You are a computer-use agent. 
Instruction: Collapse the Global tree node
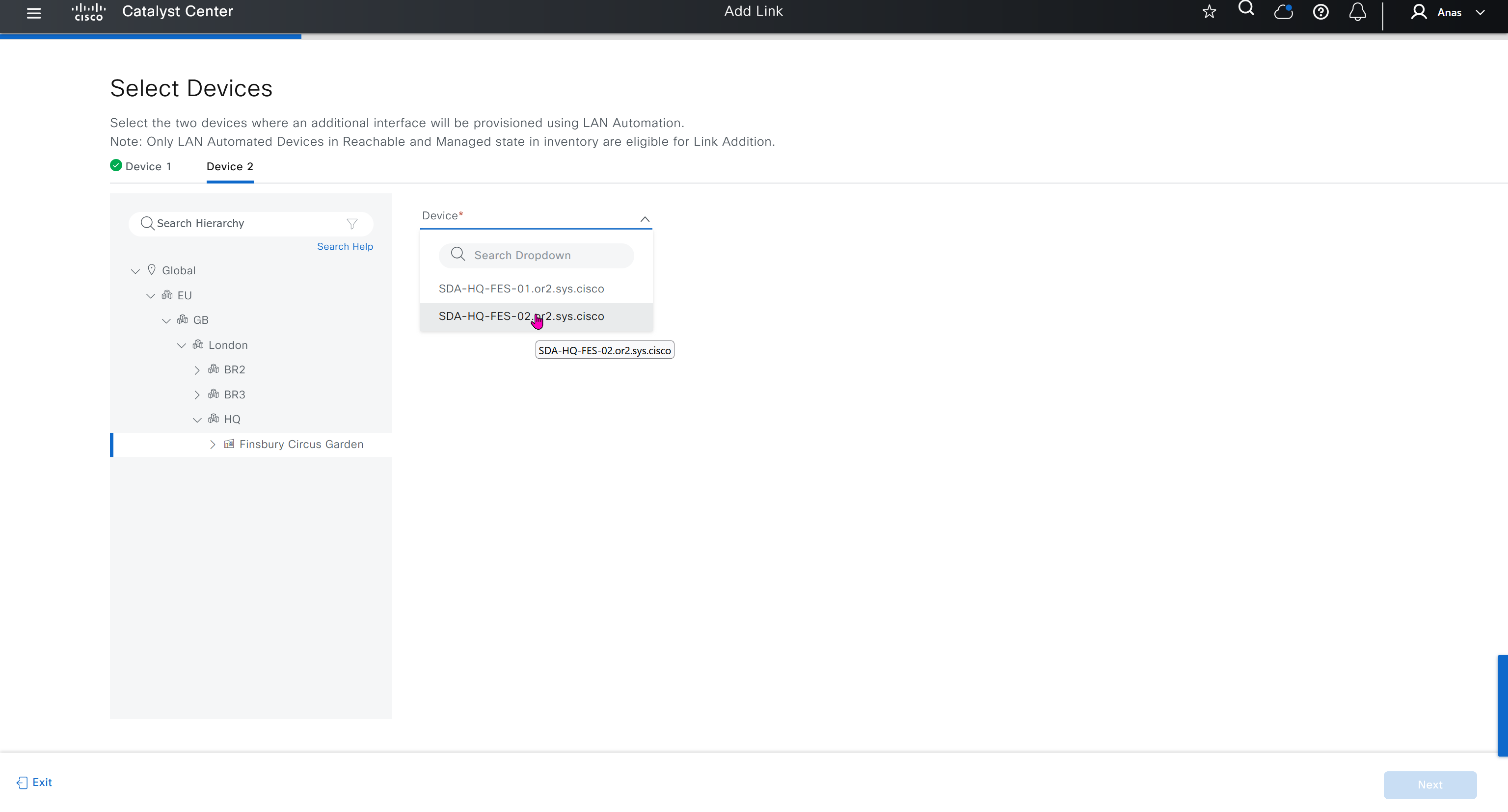(x=135, y=271)
